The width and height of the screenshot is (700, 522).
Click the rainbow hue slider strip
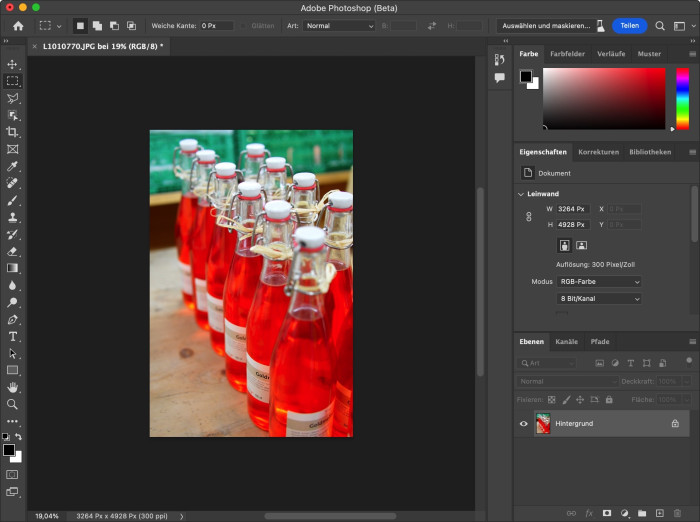[682, 98]
